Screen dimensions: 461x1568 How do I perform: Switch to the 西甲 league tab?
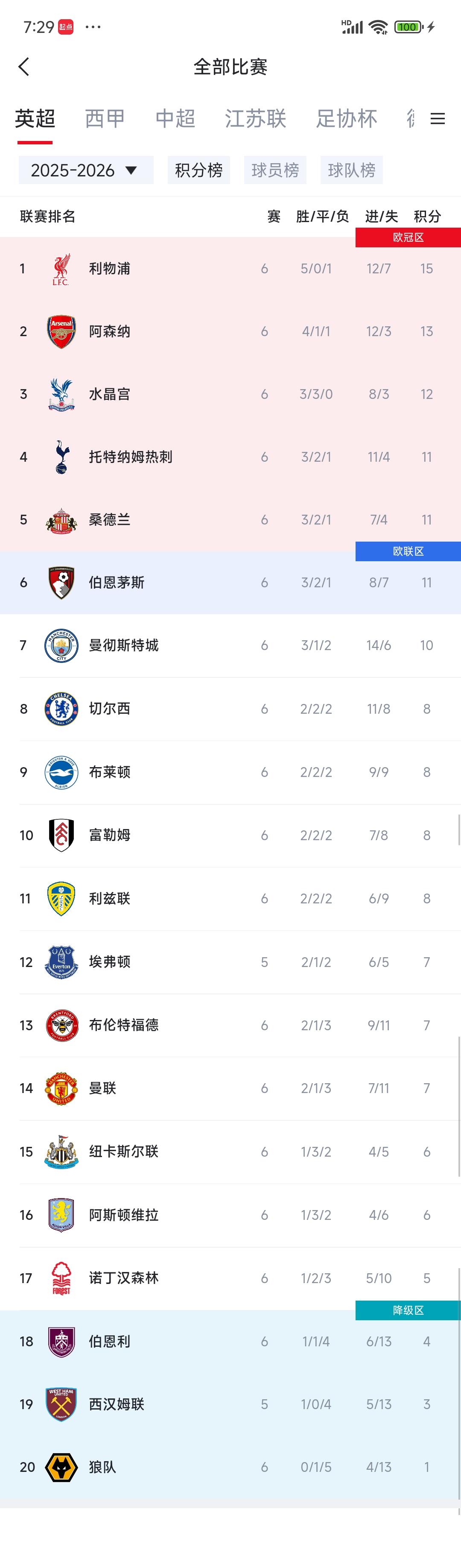coord(105,119)
